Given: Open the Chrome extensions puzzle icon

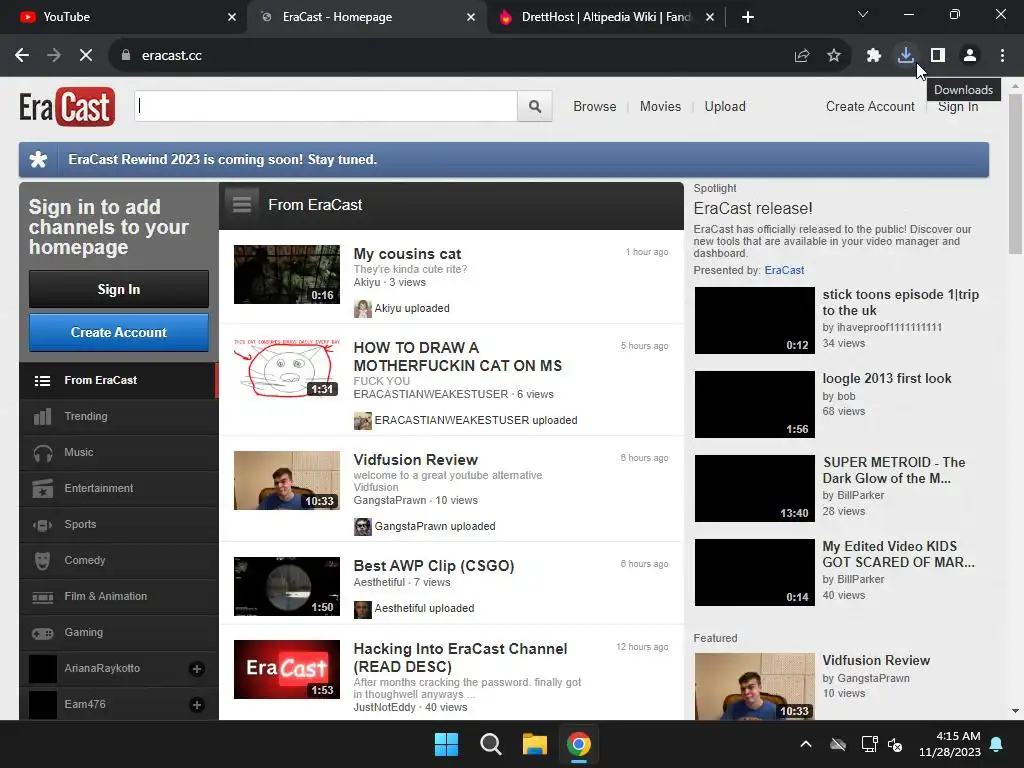Looking at the screenshot, I should 873,56.
